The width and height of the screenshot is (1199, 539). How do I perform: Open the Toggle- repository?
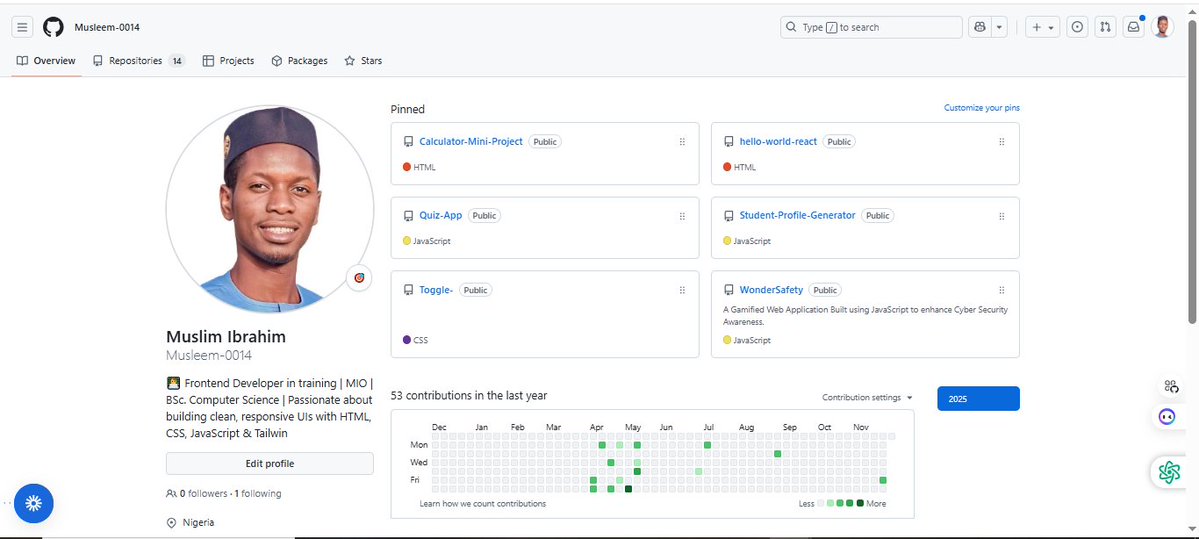436,290
